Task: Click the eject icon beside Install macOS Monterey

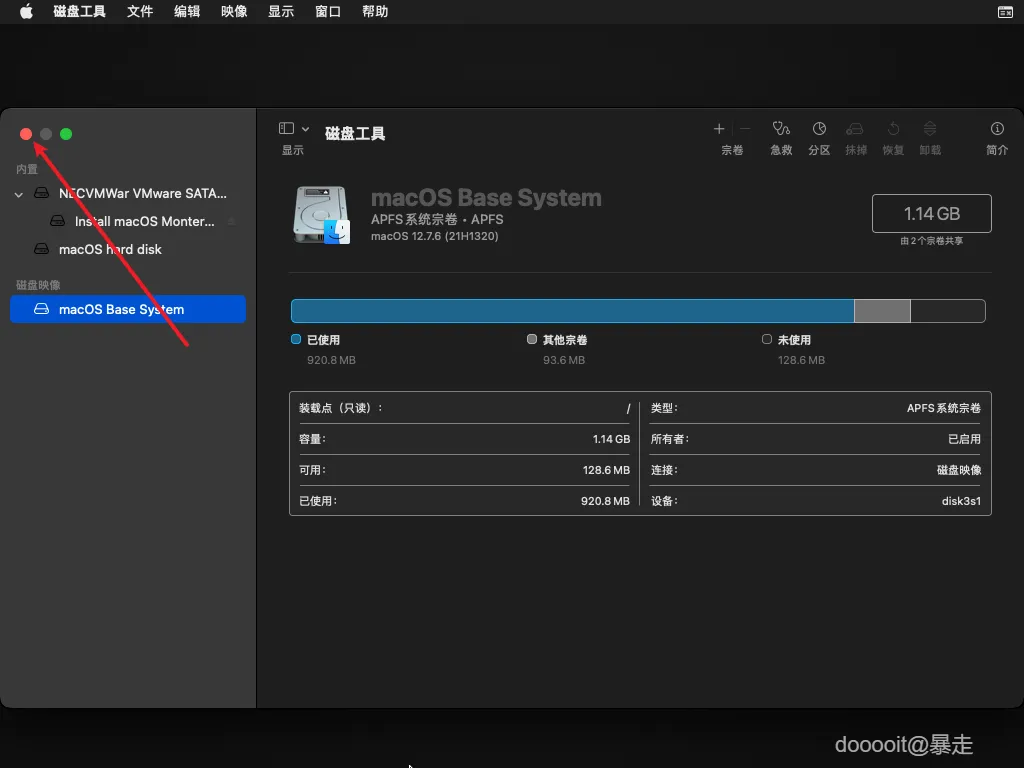Action: pyautogui.click(x=231, y=221)
